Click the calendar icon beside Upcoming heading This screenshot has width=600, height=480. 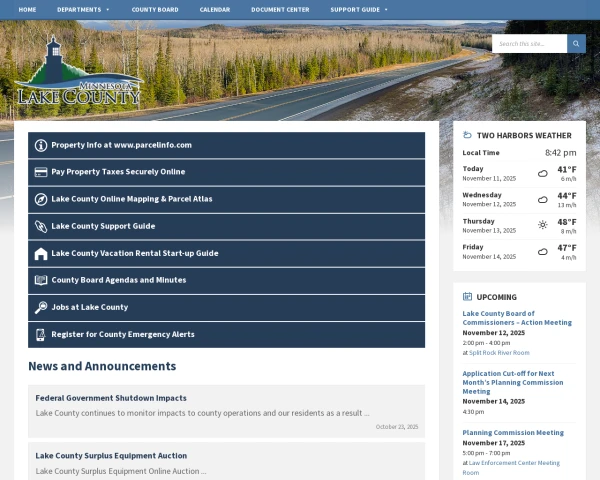coord(467,296)
